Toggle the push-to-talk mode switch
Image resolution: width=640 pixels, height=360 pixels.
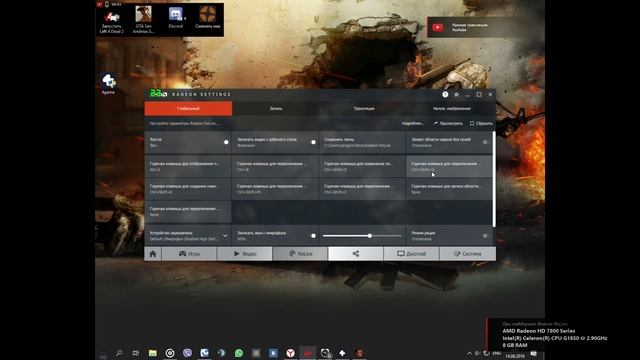click(485, 236)
